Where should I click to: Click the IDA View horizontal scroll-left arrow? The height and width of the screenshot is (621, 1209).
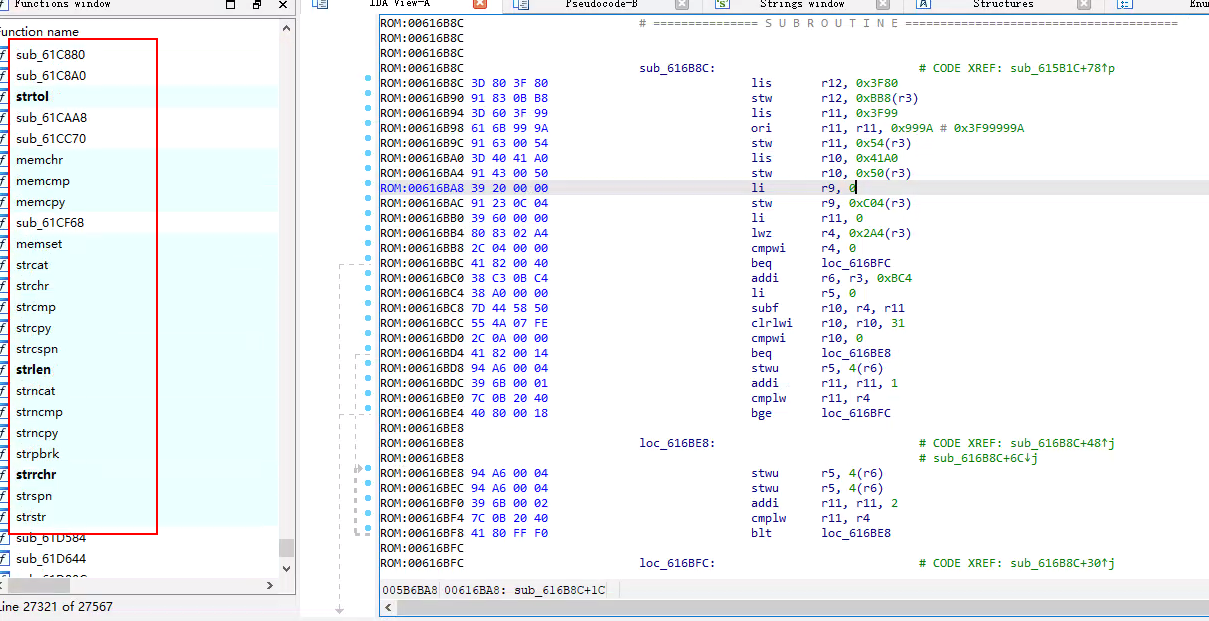coord(389,607)
